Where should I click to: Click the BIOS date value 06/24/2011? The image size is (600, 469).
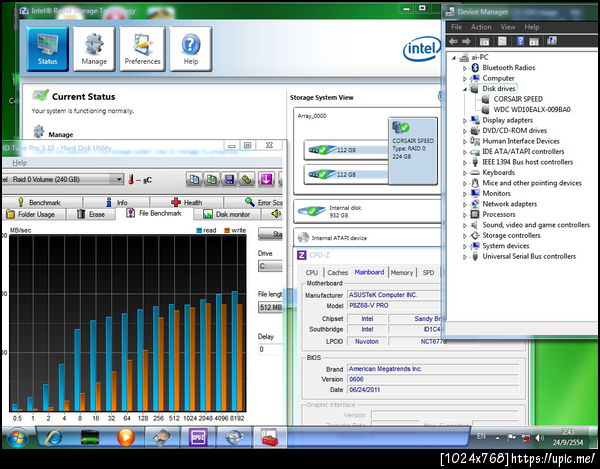434,390
